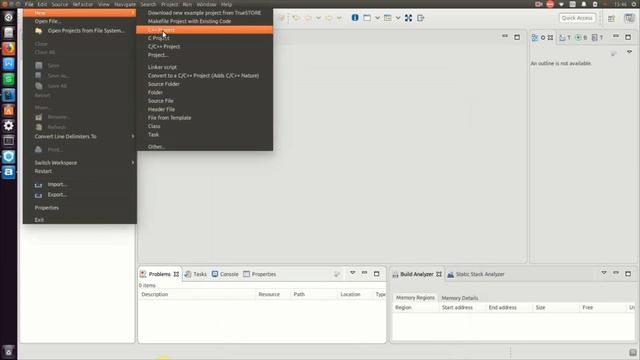
Task: Create a new Task entry
Action: (153, 134)
